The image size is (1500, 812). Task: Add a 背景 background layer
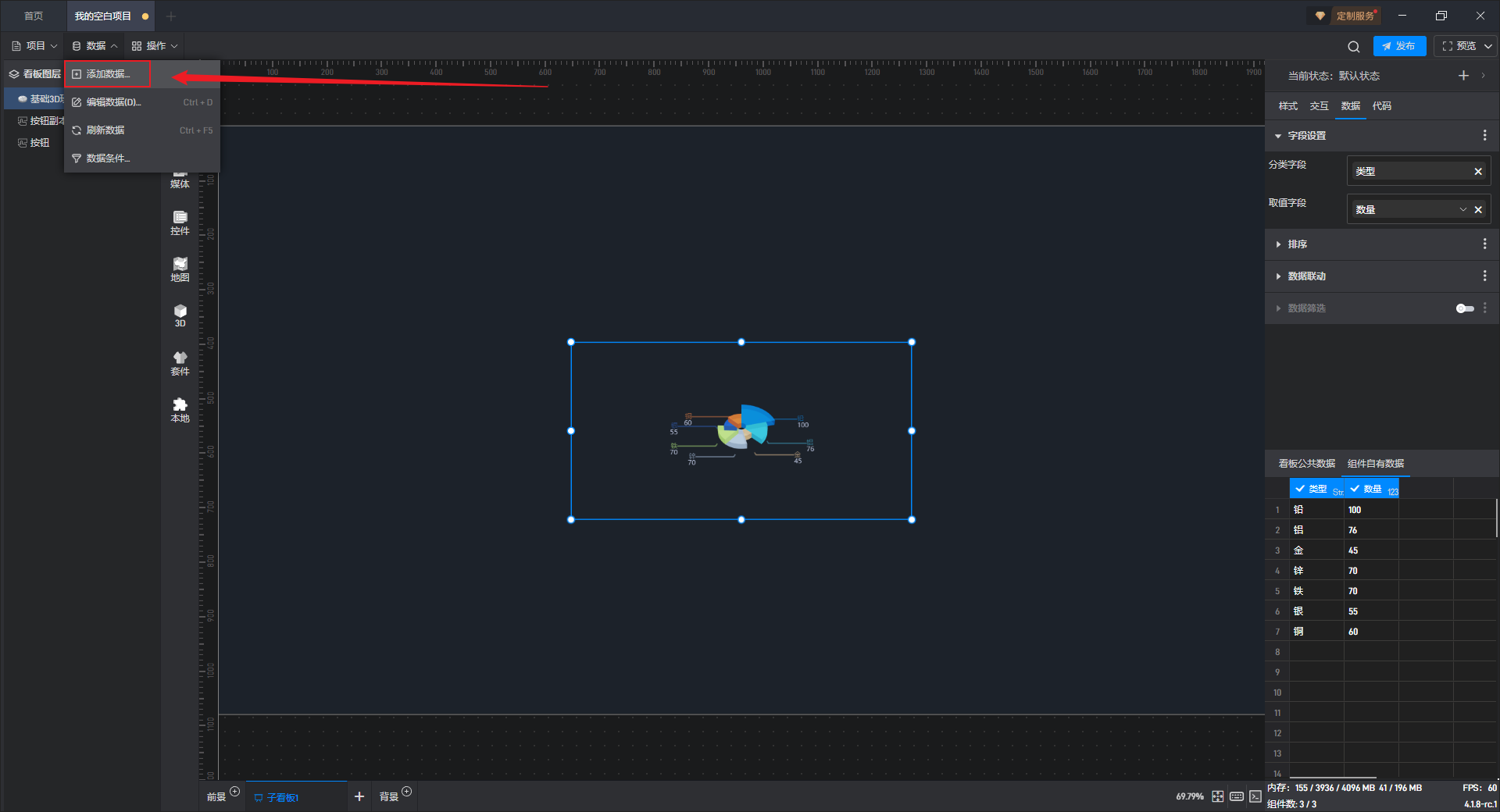pos(406,792)
